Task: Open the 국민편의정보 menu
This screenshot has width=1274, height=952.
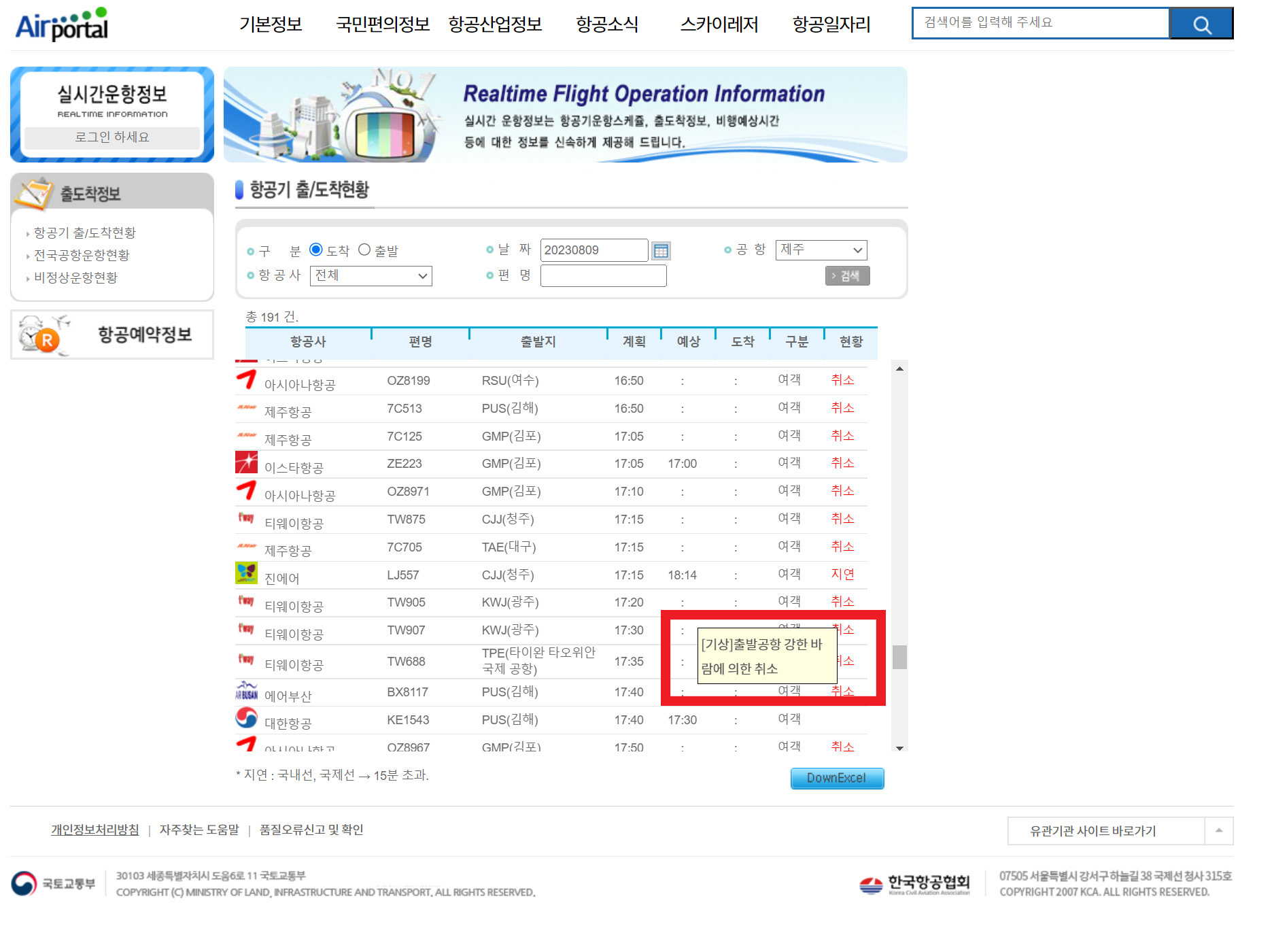Action: [383, 24]
